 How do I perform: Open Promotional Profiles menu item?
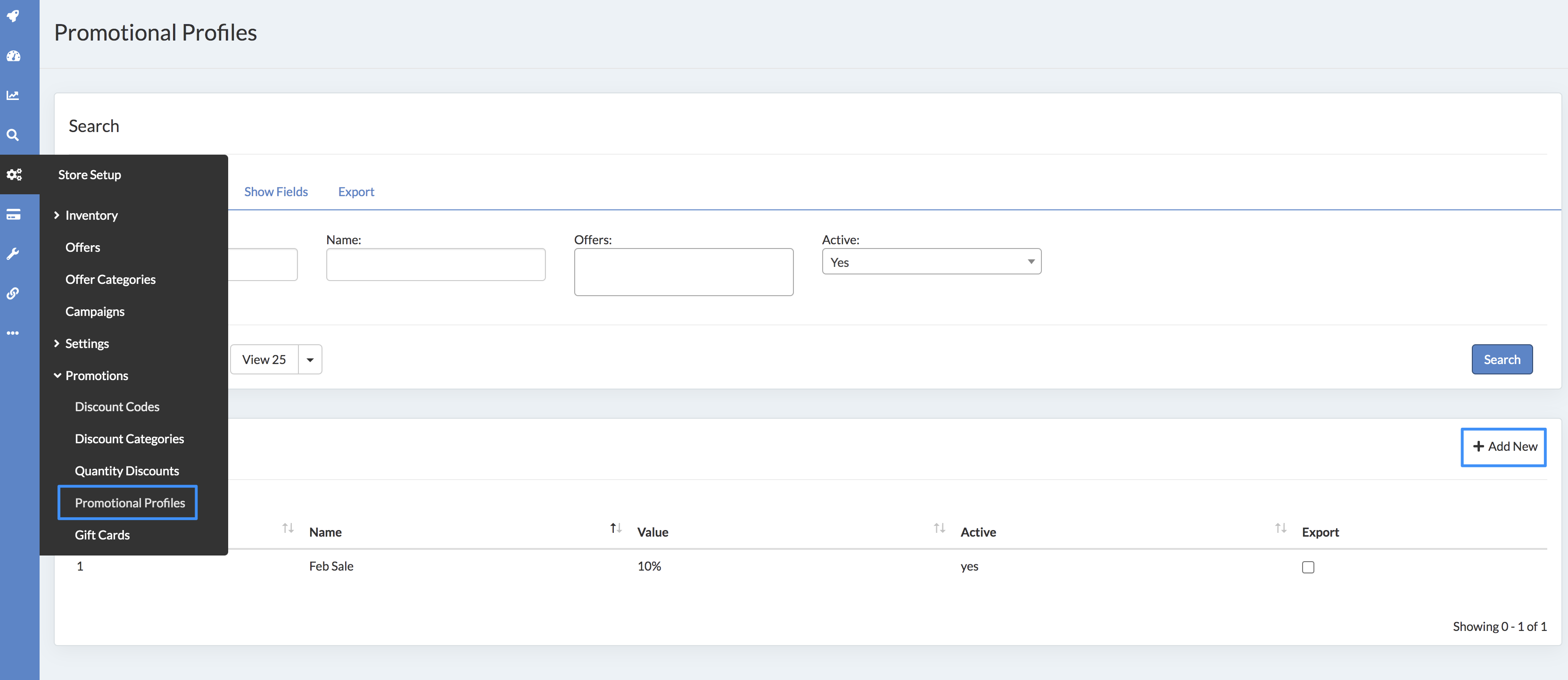[x=130, y=503]
